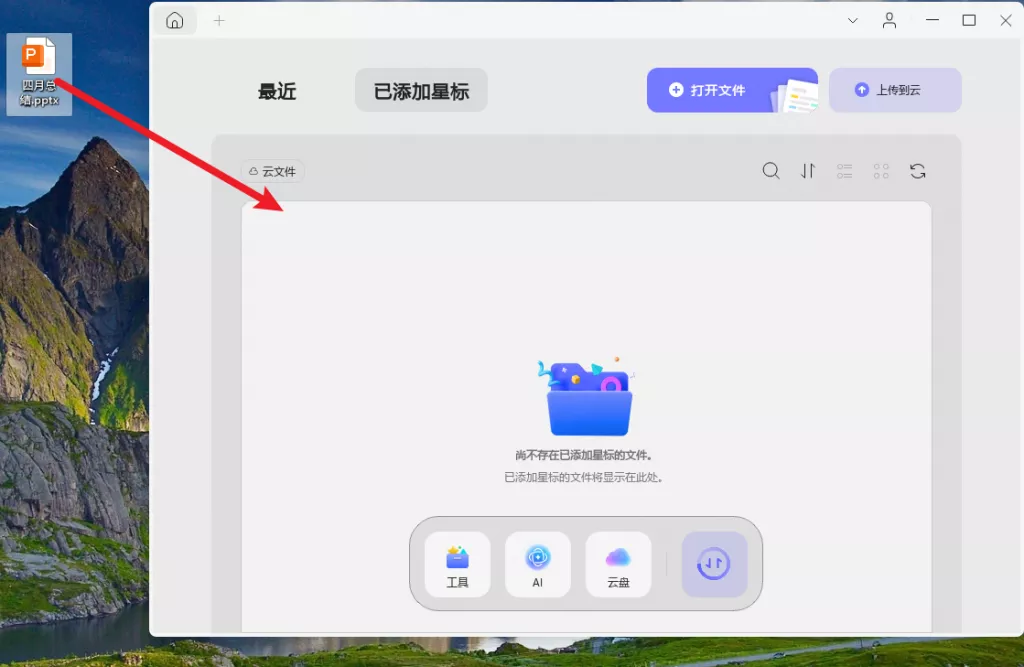This screenshot has width=1024, height=667.
Task: Refresh the file list
Action: coord(917,171)
